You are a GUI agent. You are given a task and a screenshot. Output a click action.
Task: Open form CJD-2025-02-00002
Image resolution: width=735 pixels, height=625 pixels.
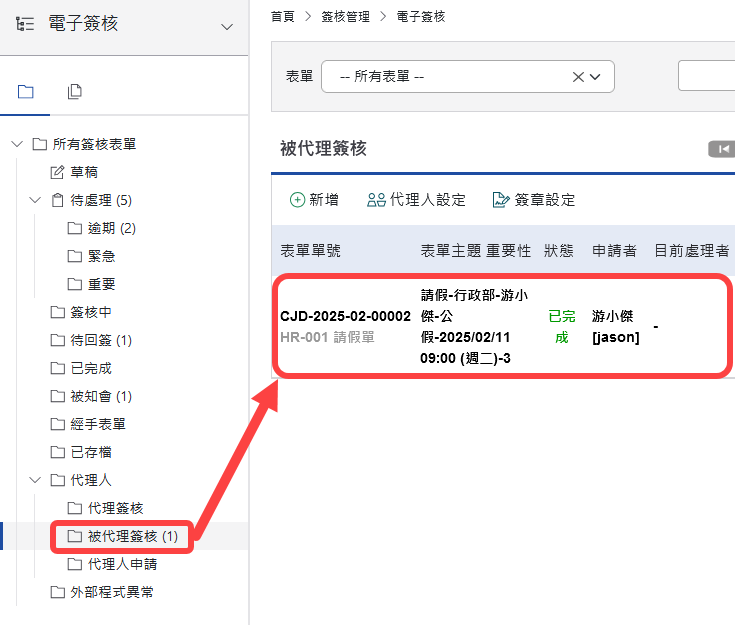pyautogui.click(x=345, y=316)
